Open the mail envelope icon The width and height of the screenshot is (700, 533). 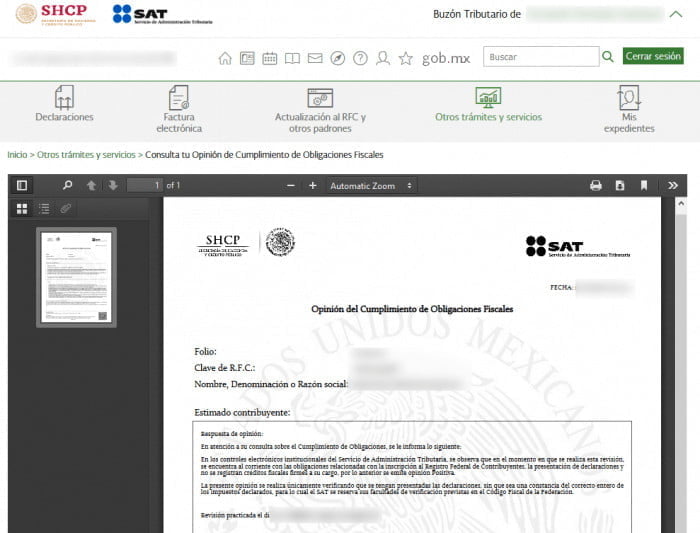[x=315, y=58]
